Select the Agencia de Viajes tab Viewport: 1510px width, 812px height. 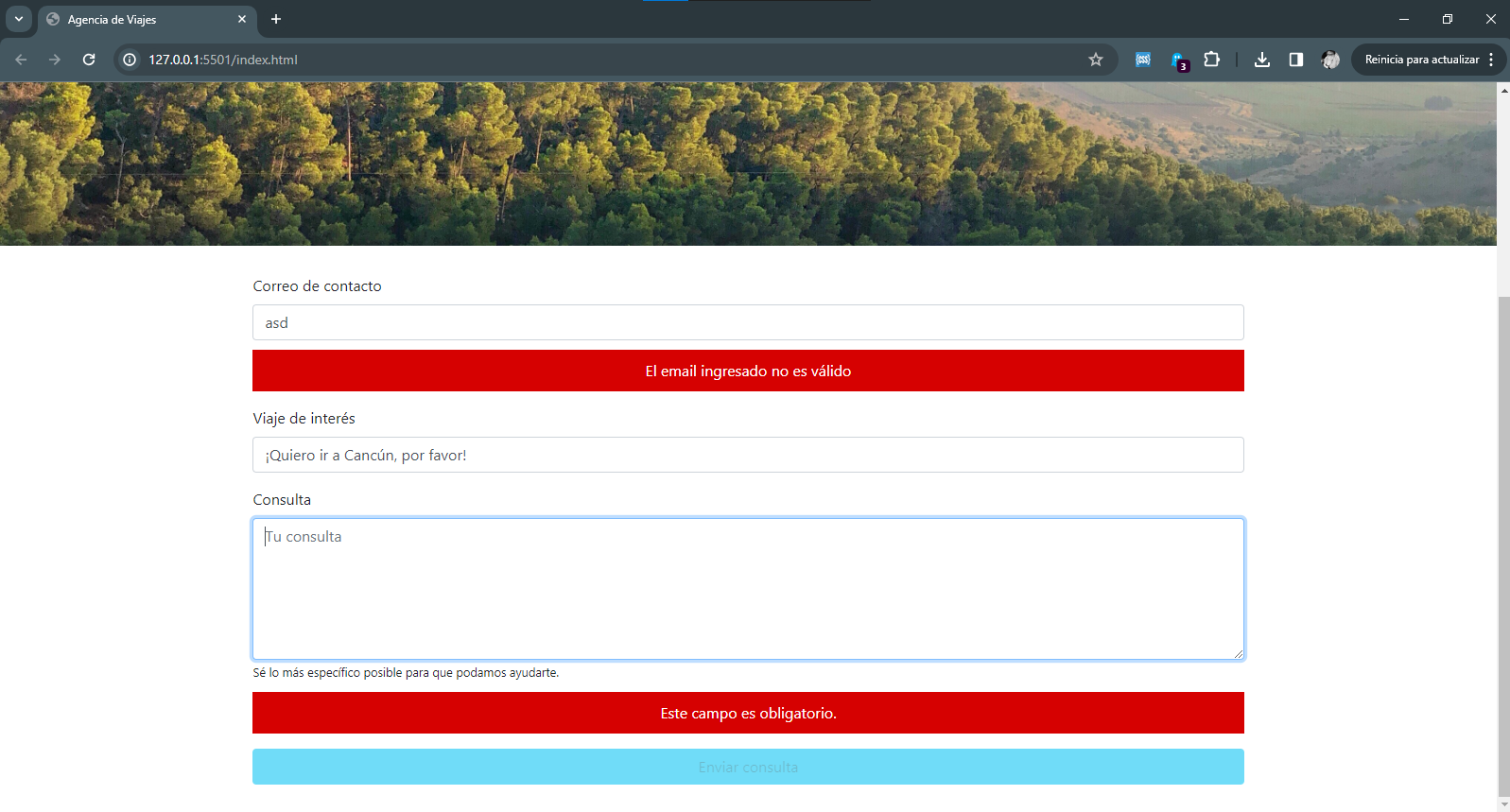click(x=147, y=19)
